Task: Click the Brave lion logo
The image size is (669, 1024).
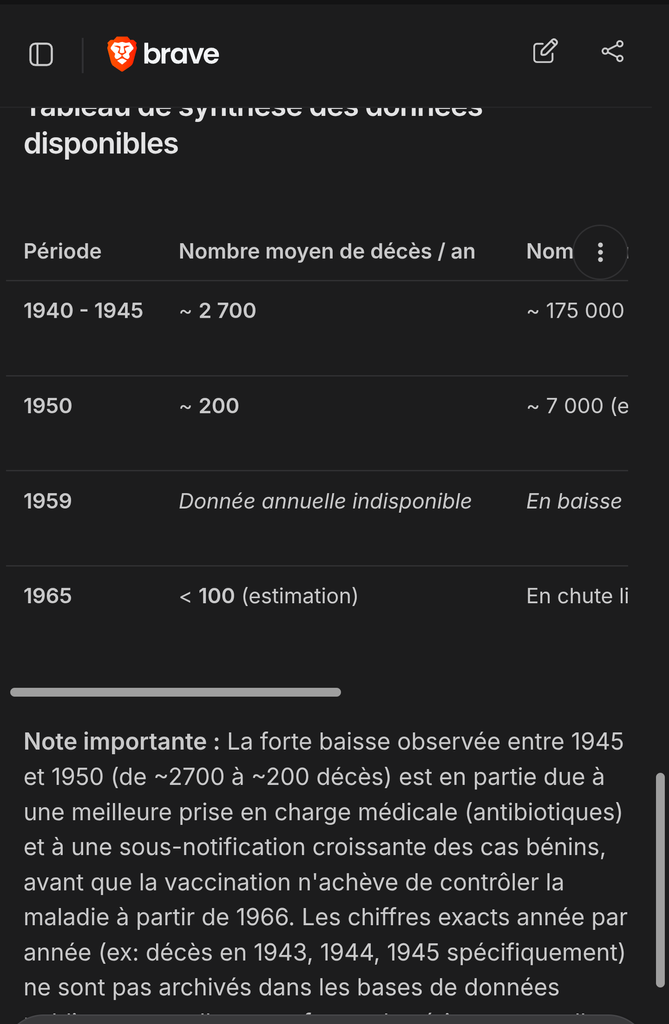Action: (x=122, y=54)
